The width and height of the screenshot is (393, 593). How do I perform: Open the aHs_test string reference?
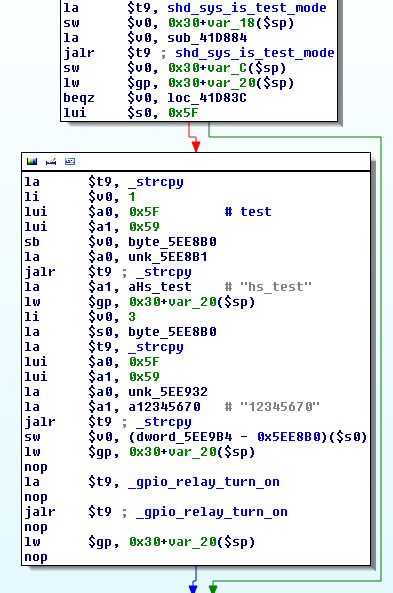pyautogui.click(x=160, y=287)
